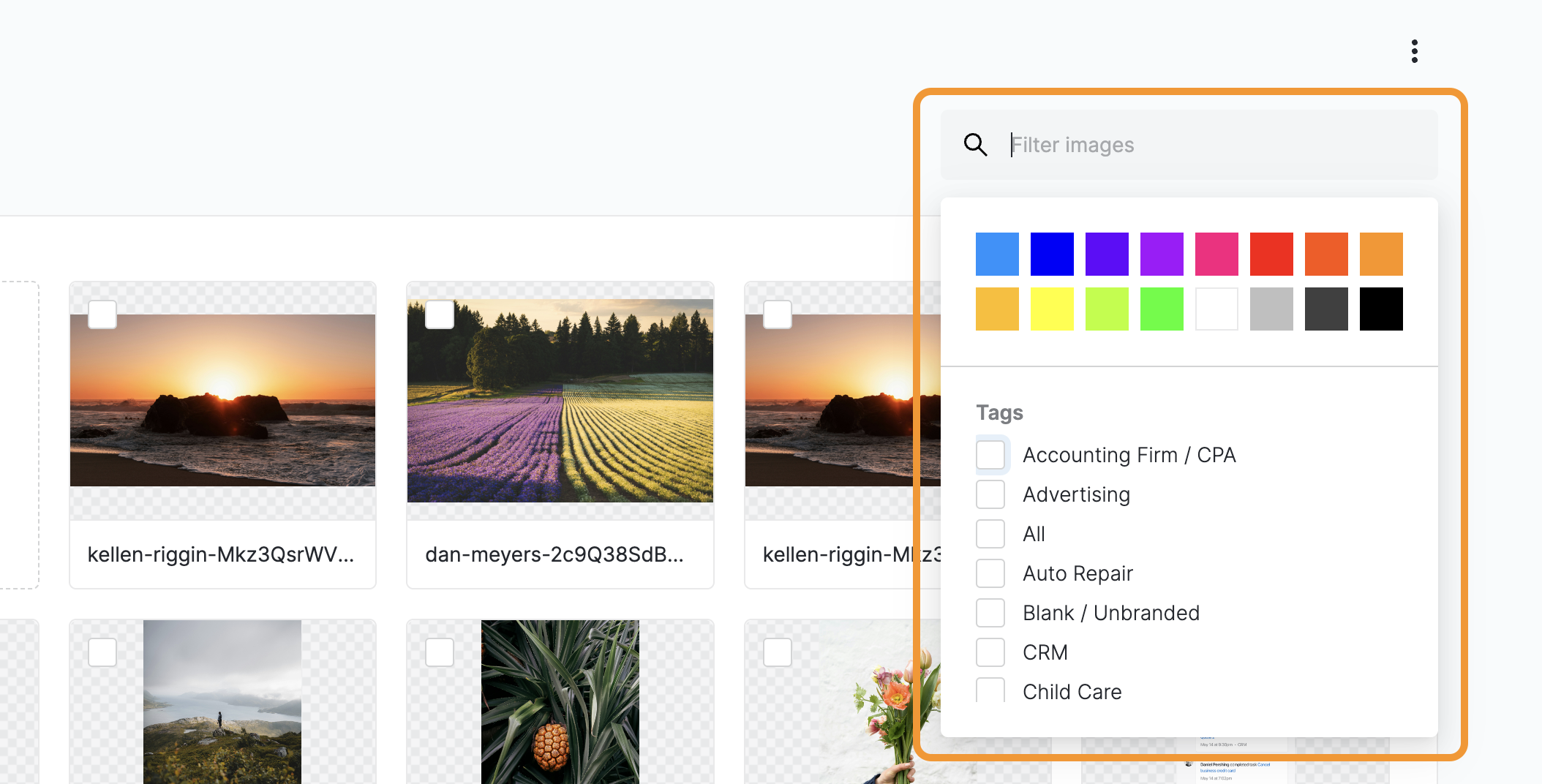The image size is (1542, 784).
Task: Filter by the white color swatch
Action: [x=1216, y=309]
